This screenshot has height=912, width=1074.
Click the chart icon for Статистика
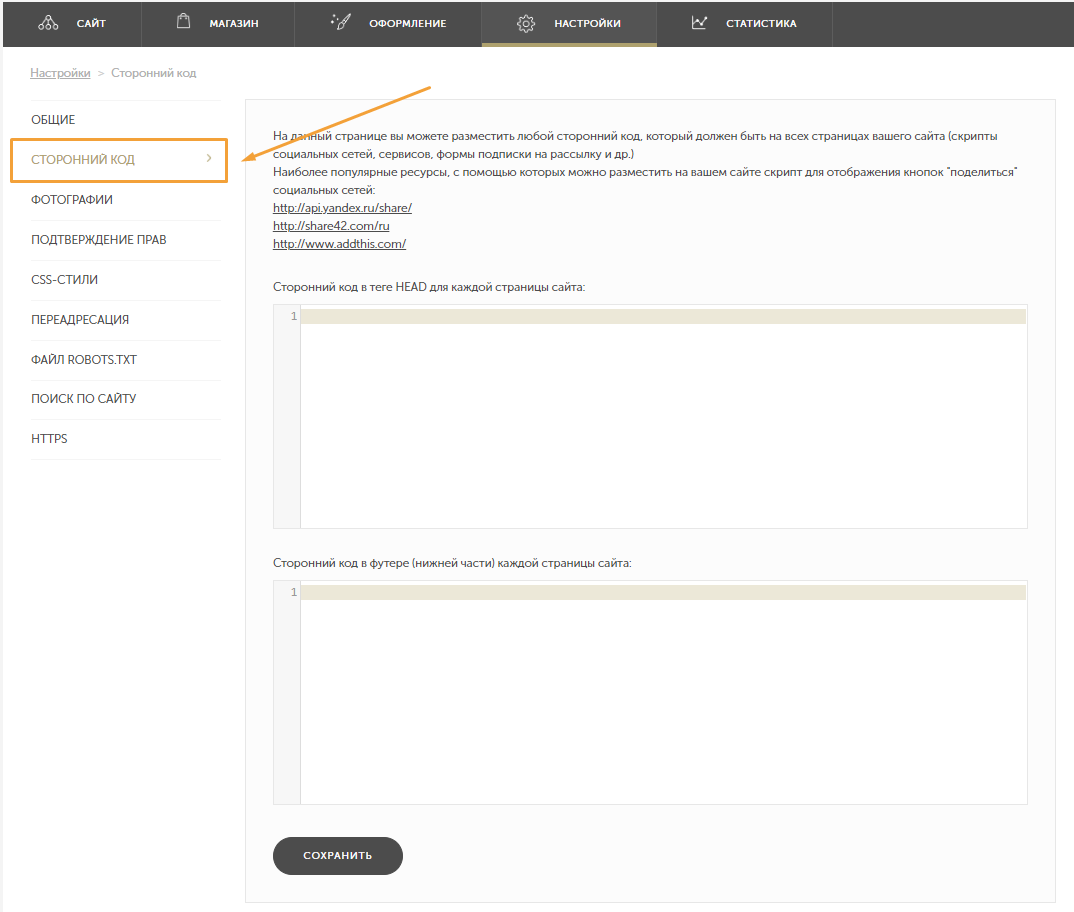coord(699,23)
